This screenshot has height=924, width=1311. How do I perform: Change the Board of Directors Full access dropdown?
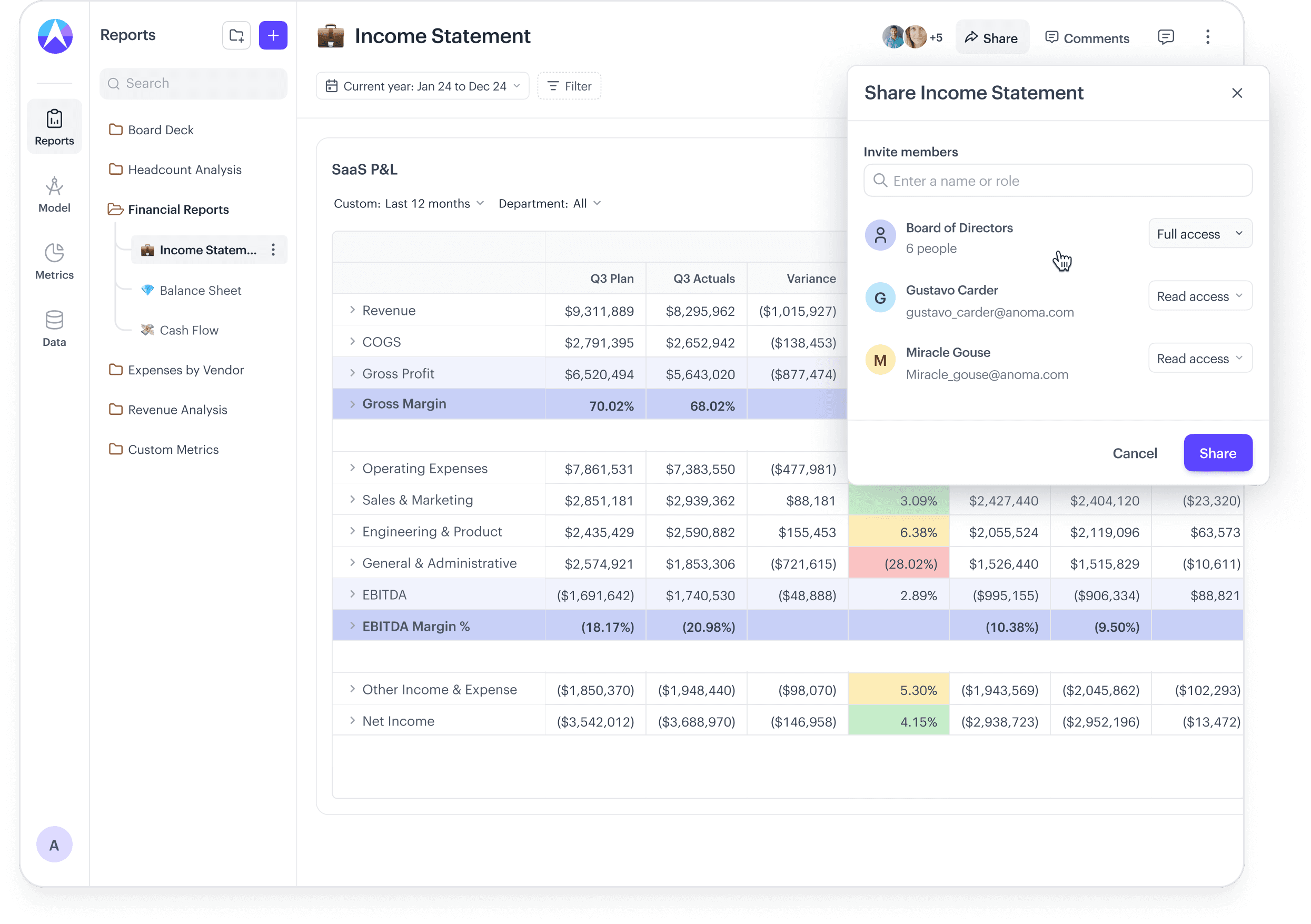1200,234
